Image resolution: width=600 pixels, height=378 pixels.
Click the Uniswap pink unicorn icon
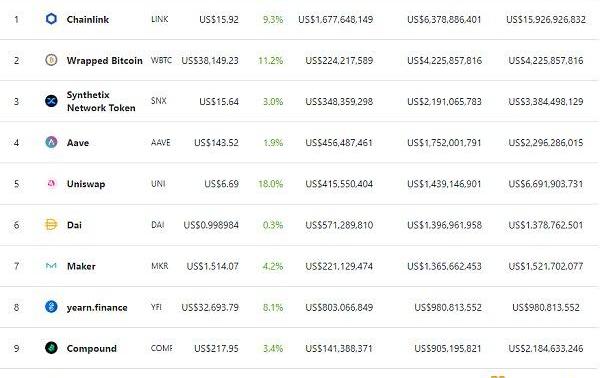(51, 183)
